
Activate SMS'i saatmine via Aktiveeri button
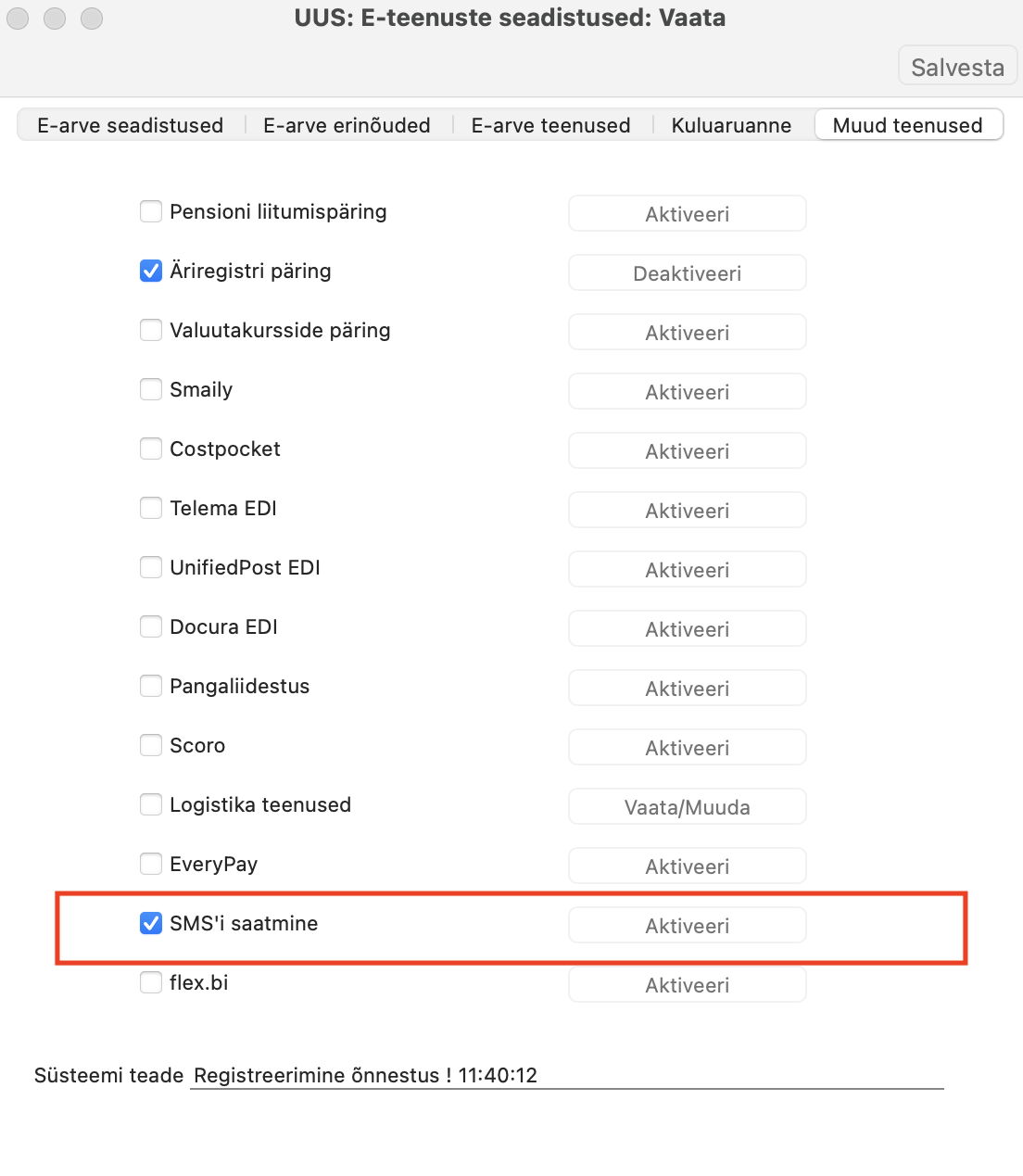click(x=688, y=926)
